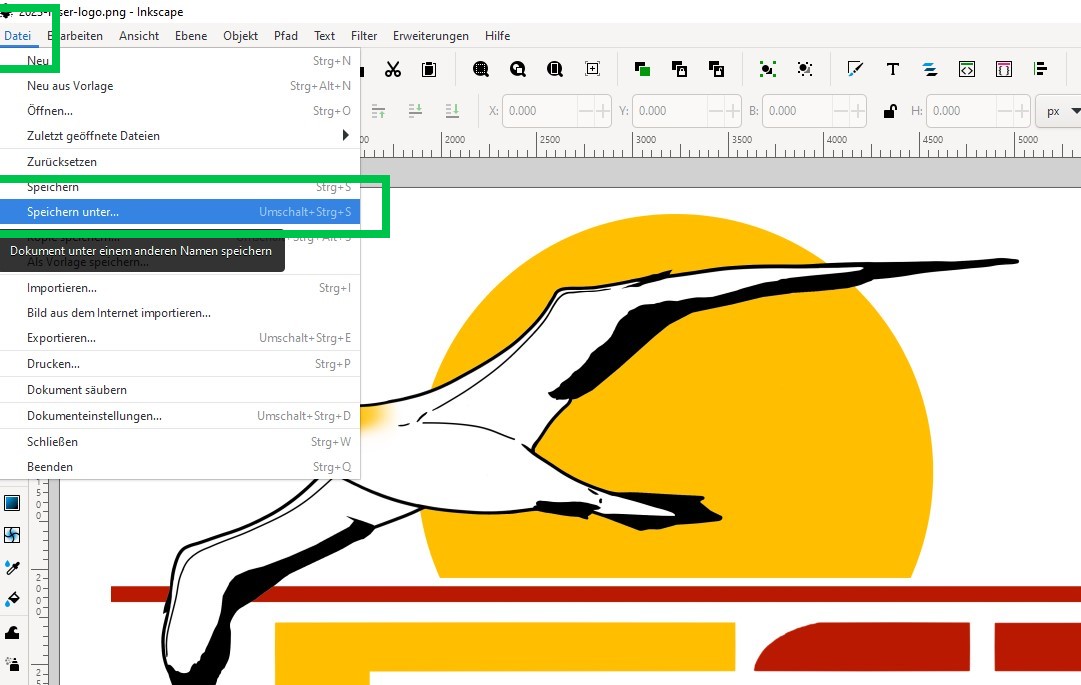Open the Ebene menu

pyautogui.click(x=191, y=36)
